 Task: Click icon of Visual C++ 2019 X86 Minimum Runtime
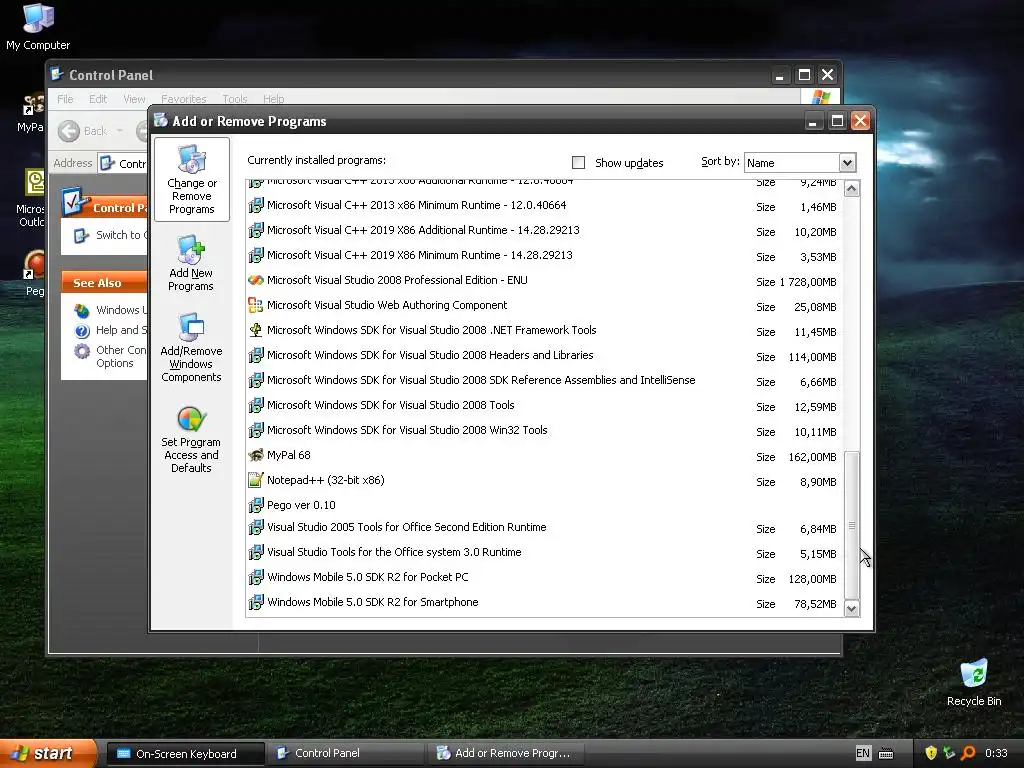point(255,255)
